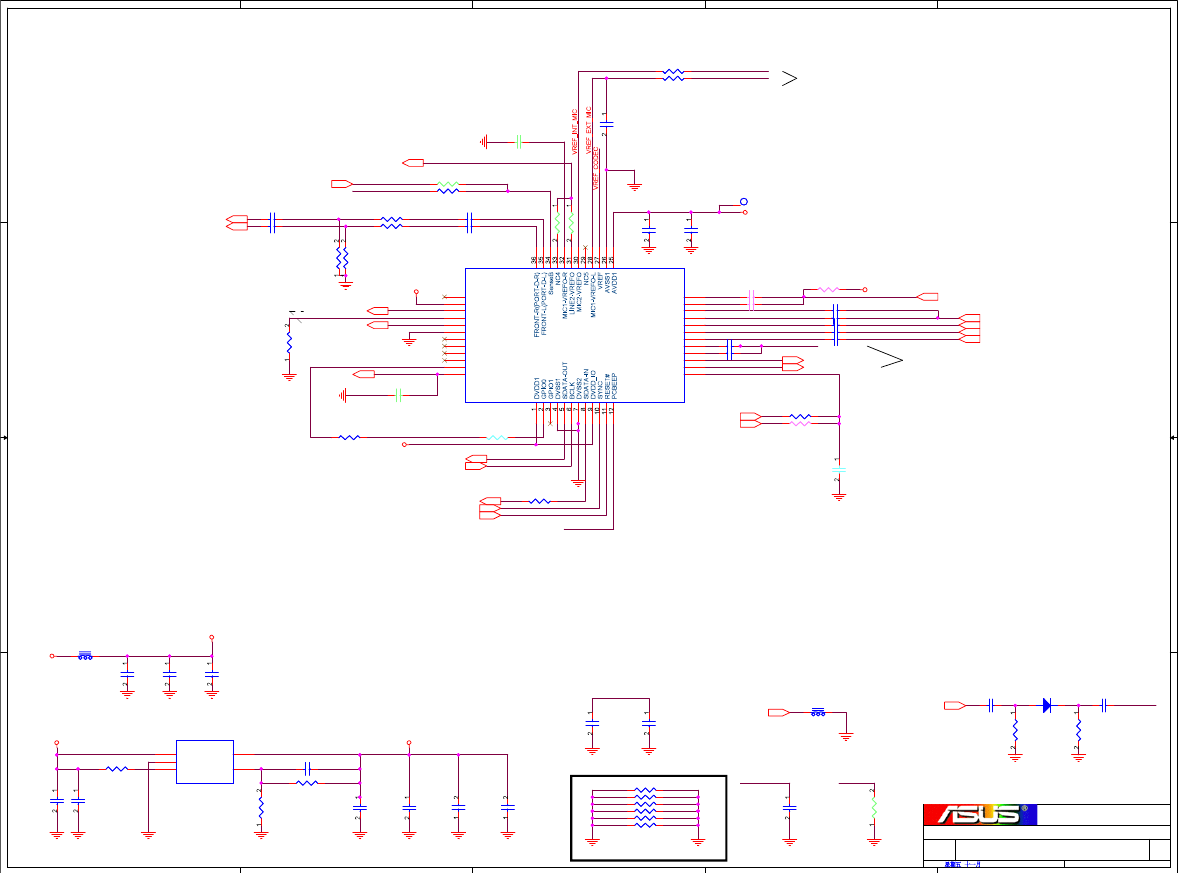Screen dimensions: 1178x873
Task: Select the blue date text in title block
Action: coord(962,865)
